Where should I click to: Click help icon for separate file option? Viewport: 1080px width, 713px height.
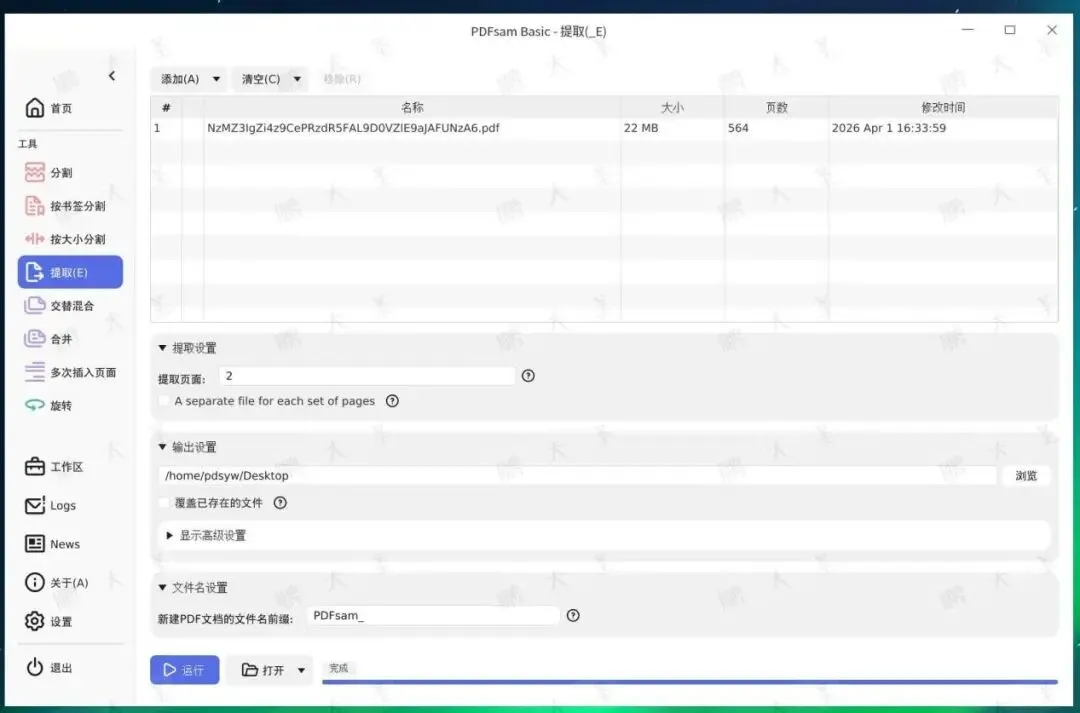click(x=392, y=400)
